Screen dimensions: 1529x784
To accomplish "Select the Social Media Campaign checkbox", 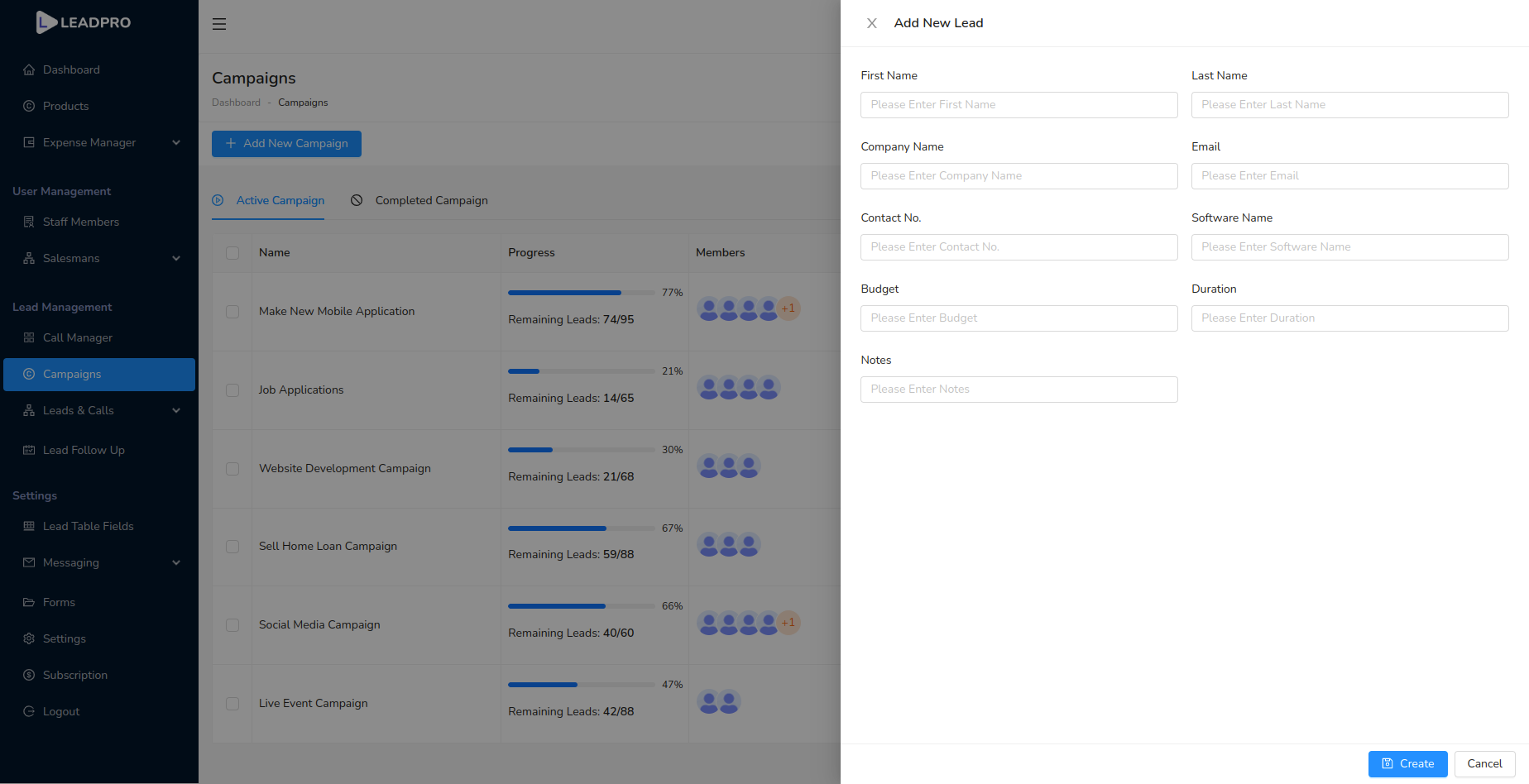I will pyautogui.click(x=232, y=625).
